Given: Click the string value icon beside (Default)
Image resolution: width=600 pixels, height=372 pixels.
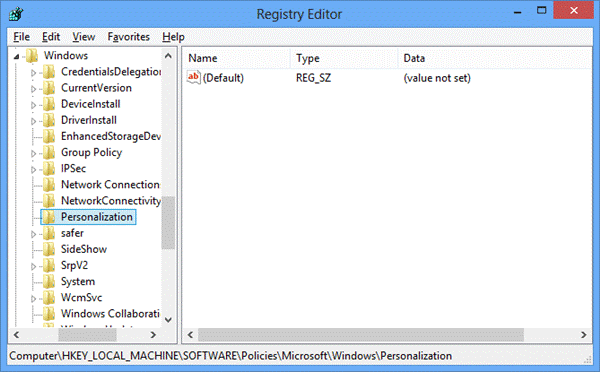Looking at the screenshot, I should [194, 78].
